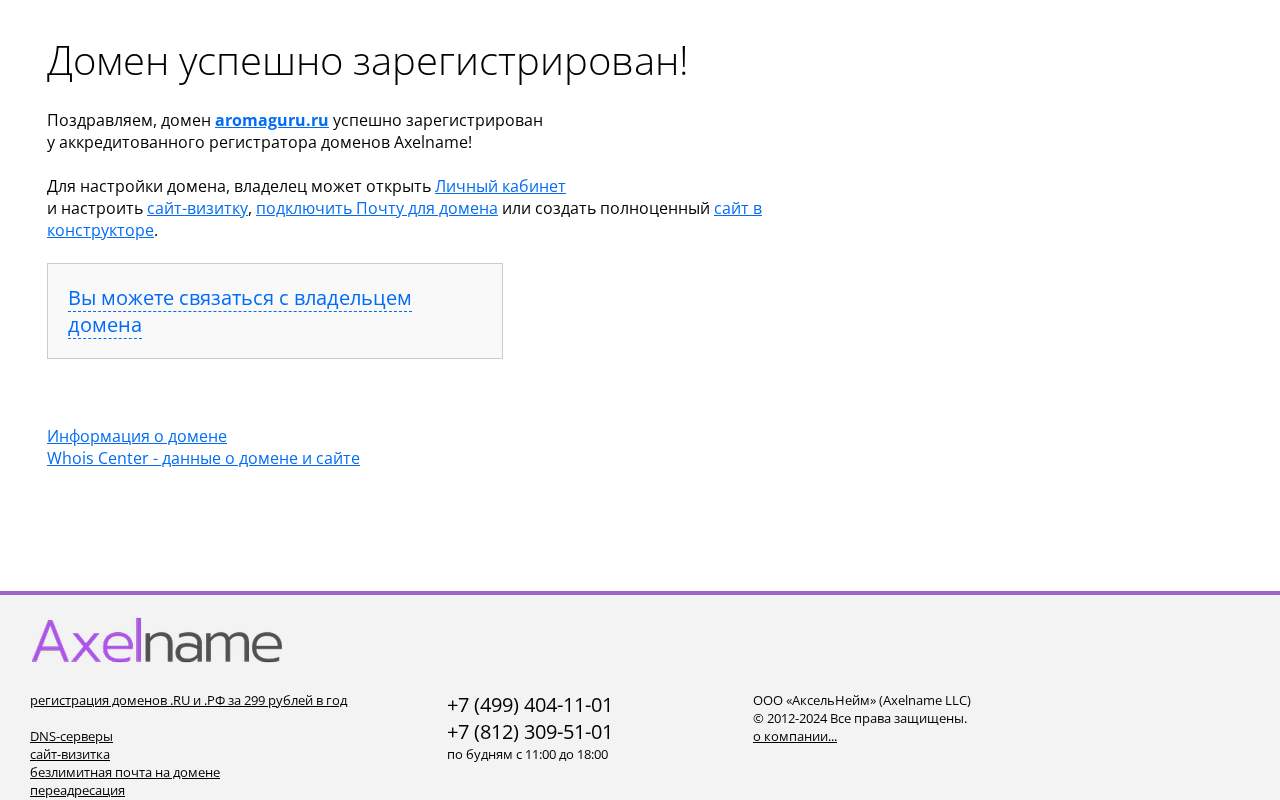Go to DNS-серверы footer link
The width and height of the screenshot is (1280, 800).
pos(71,736)
